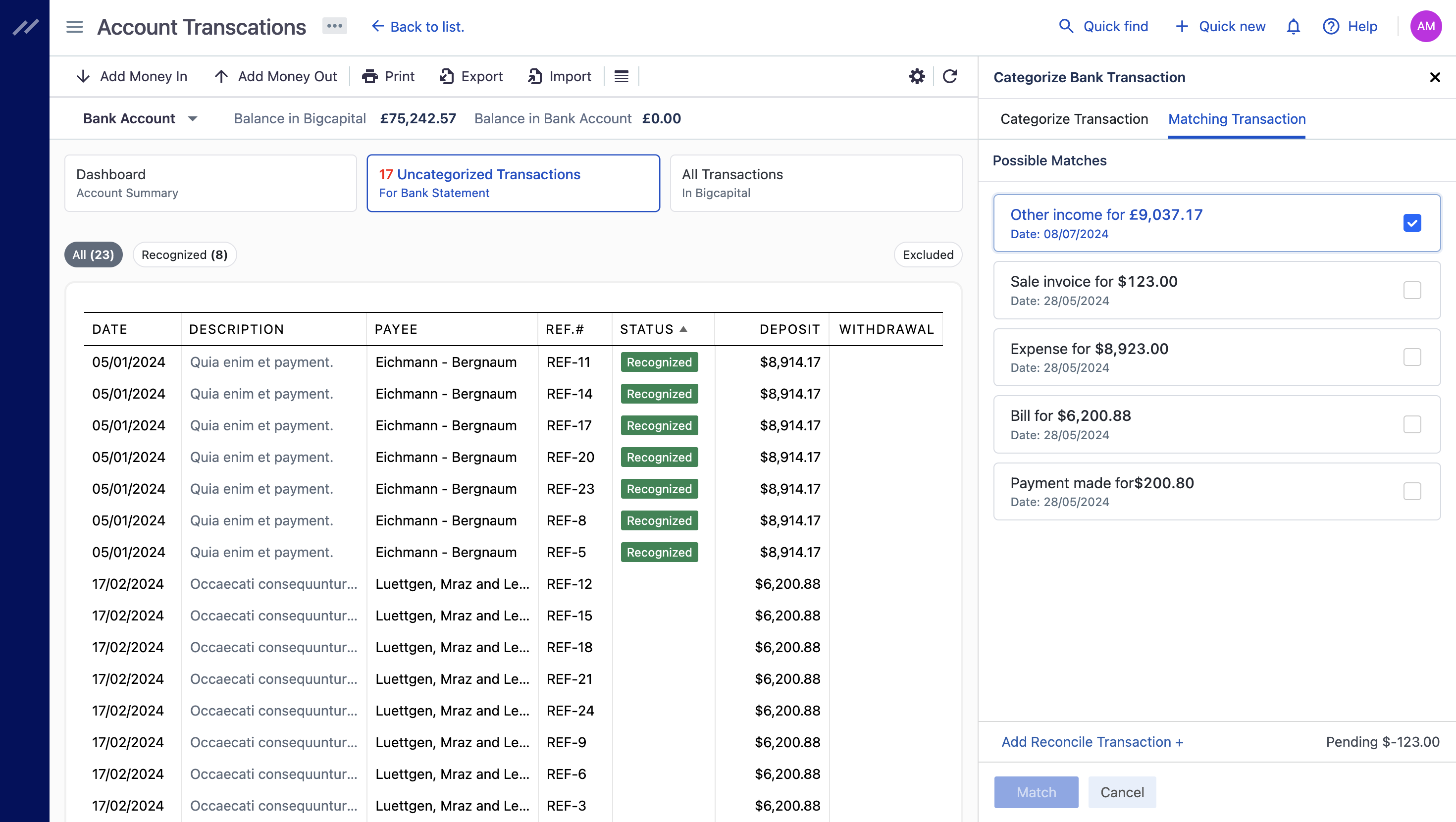The image size is (1456, 822).
Task: Show Excluded transactions
Action: (928, 255)
